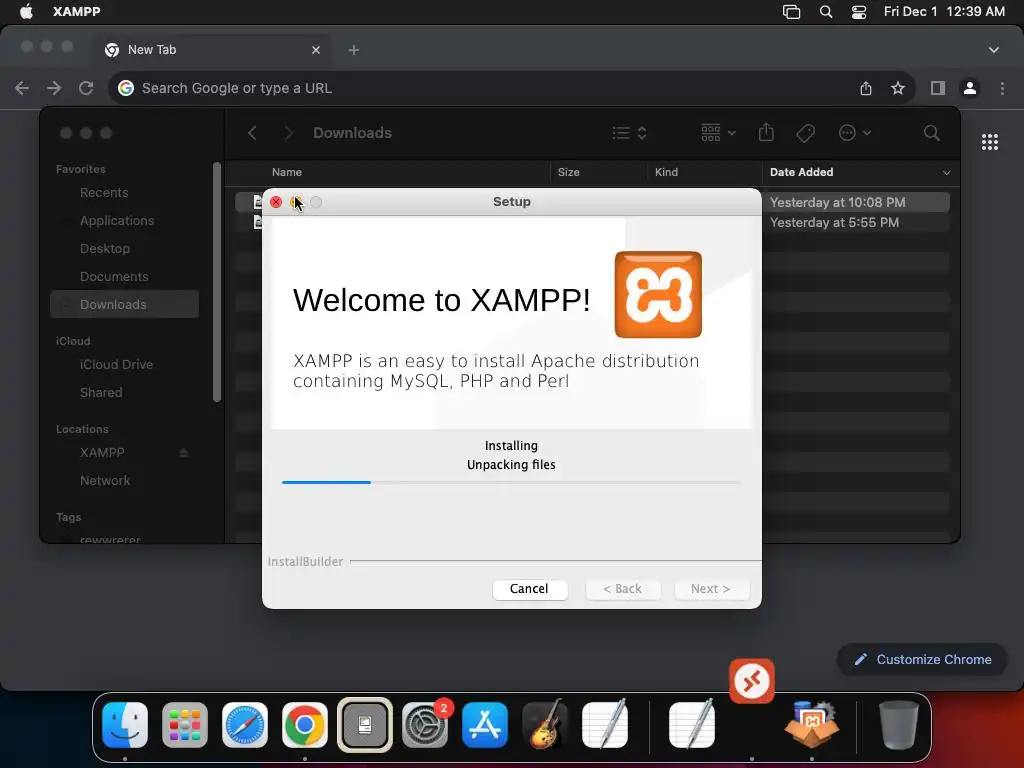Open Launchpad from the Dock
The image size is (1024, 768).
pyautogui.click(x=185, y=725)
